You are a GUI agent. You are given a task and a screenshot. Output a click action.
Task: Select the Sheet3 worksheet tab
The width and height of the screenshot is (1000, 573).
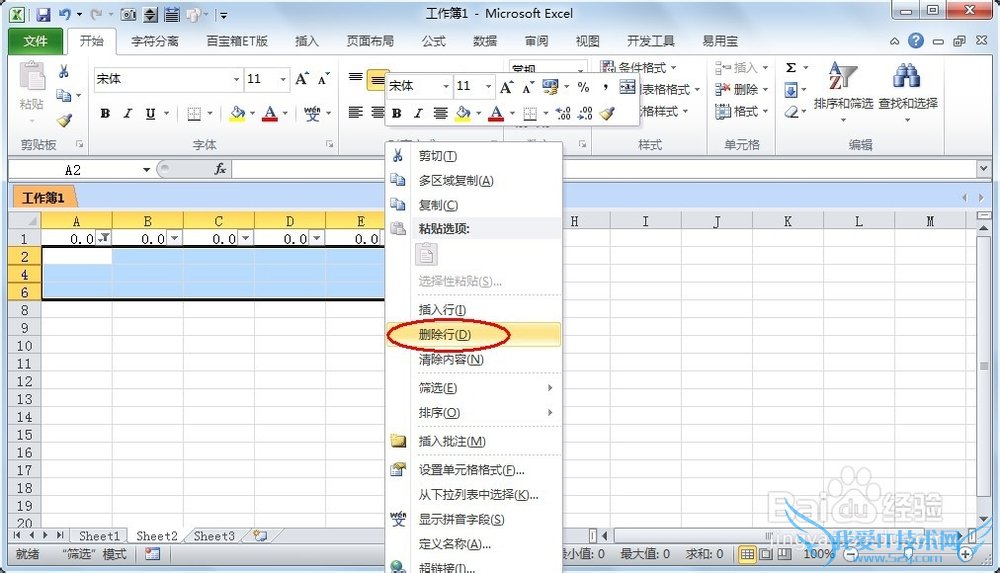point(214,536)
